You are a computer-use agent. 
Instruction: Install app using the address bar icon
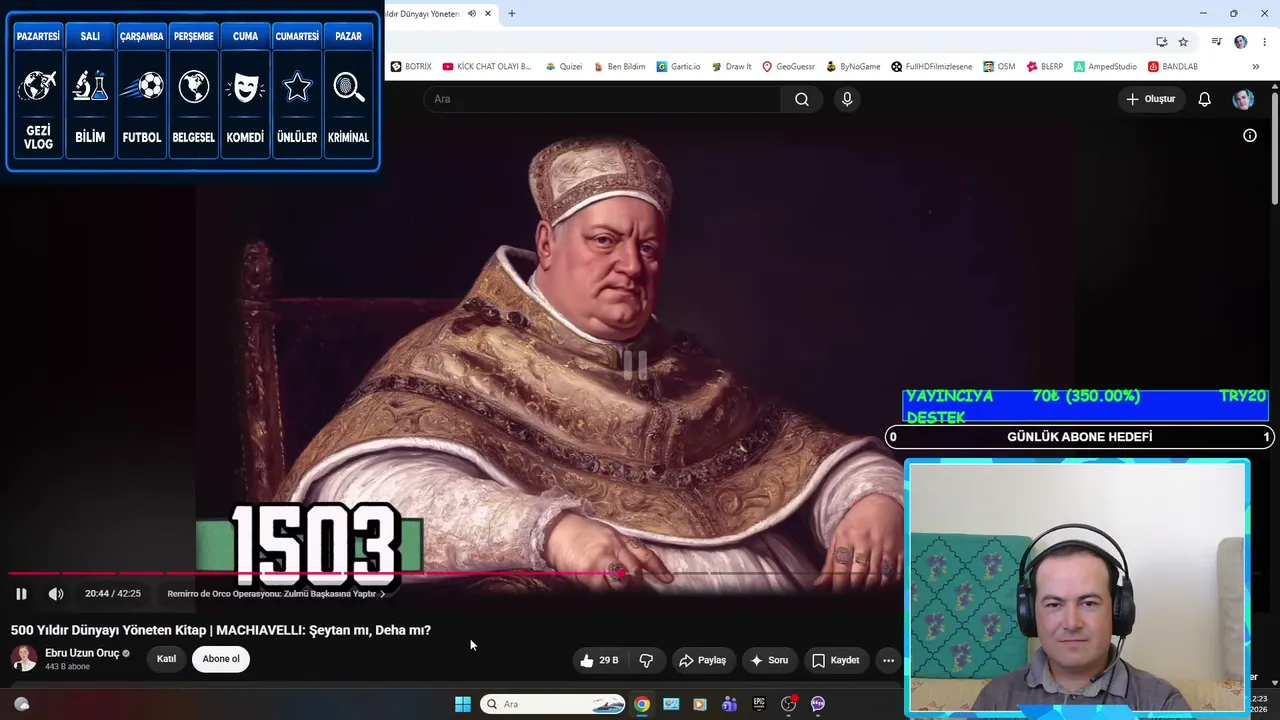click(1161, 42)
